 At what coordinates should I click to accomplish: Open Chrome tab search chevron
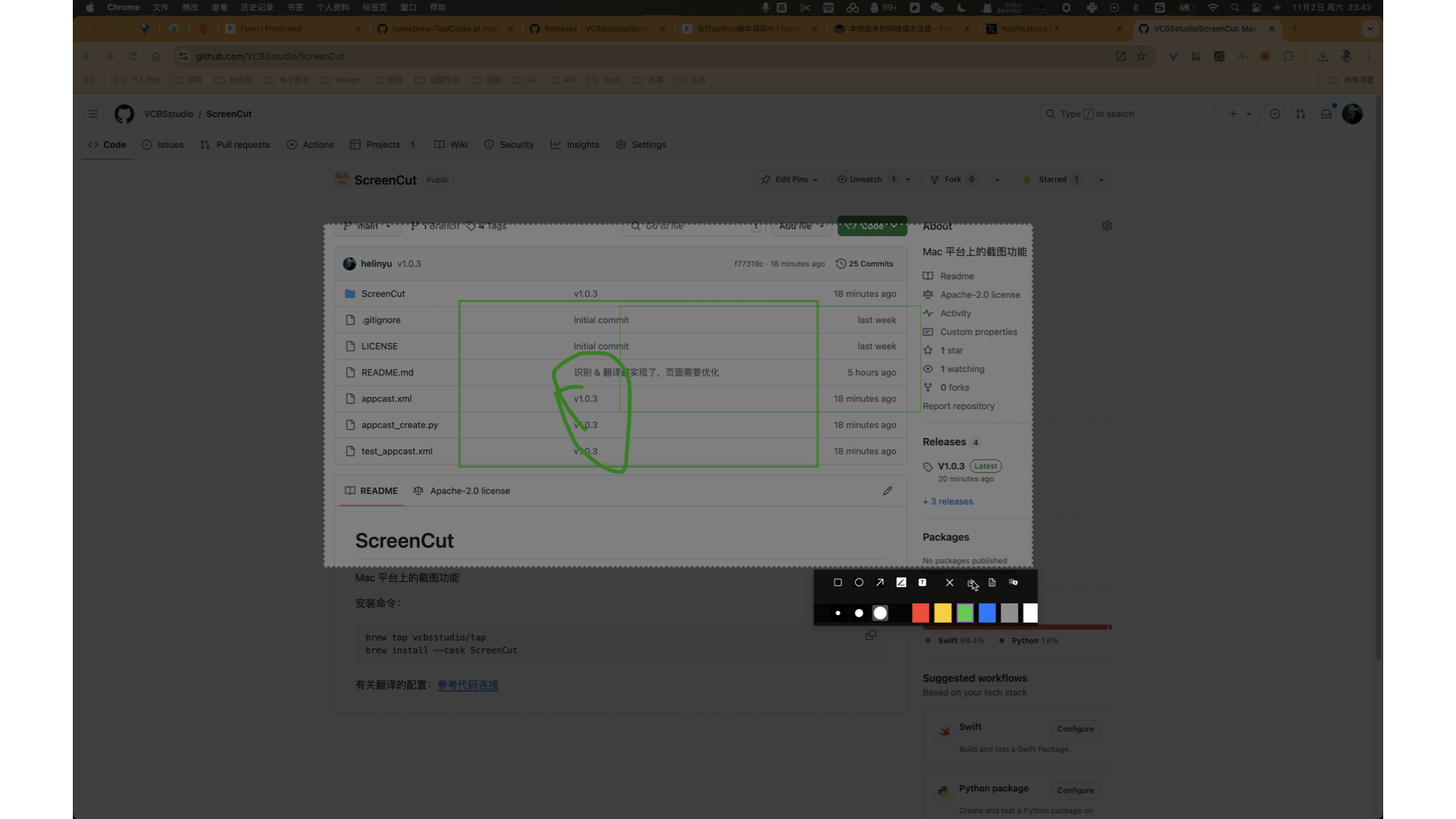point(1370,29)
